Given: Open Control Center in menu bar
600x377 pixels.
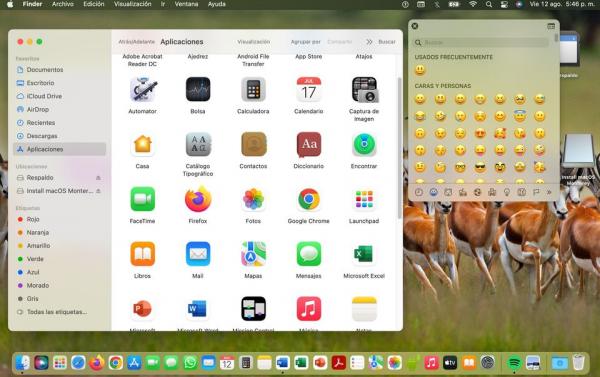Looking at the screenshot, I should (504, 4).
